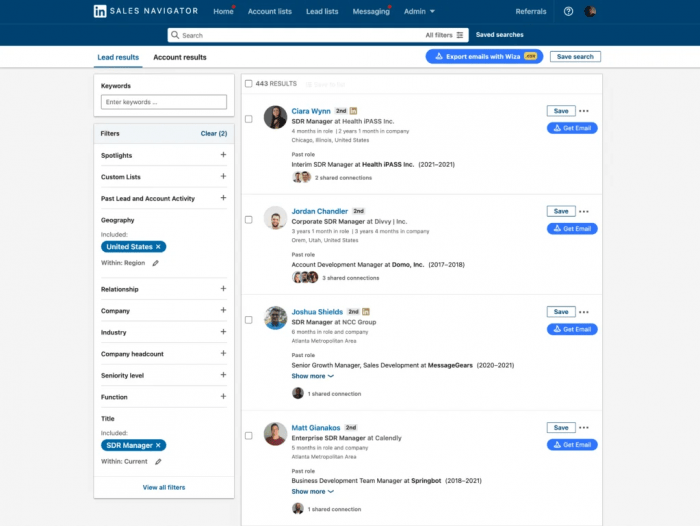Check the box for Matt Gianakos
The width and height of the screenshot is (700, 526).
click(249, 435)
